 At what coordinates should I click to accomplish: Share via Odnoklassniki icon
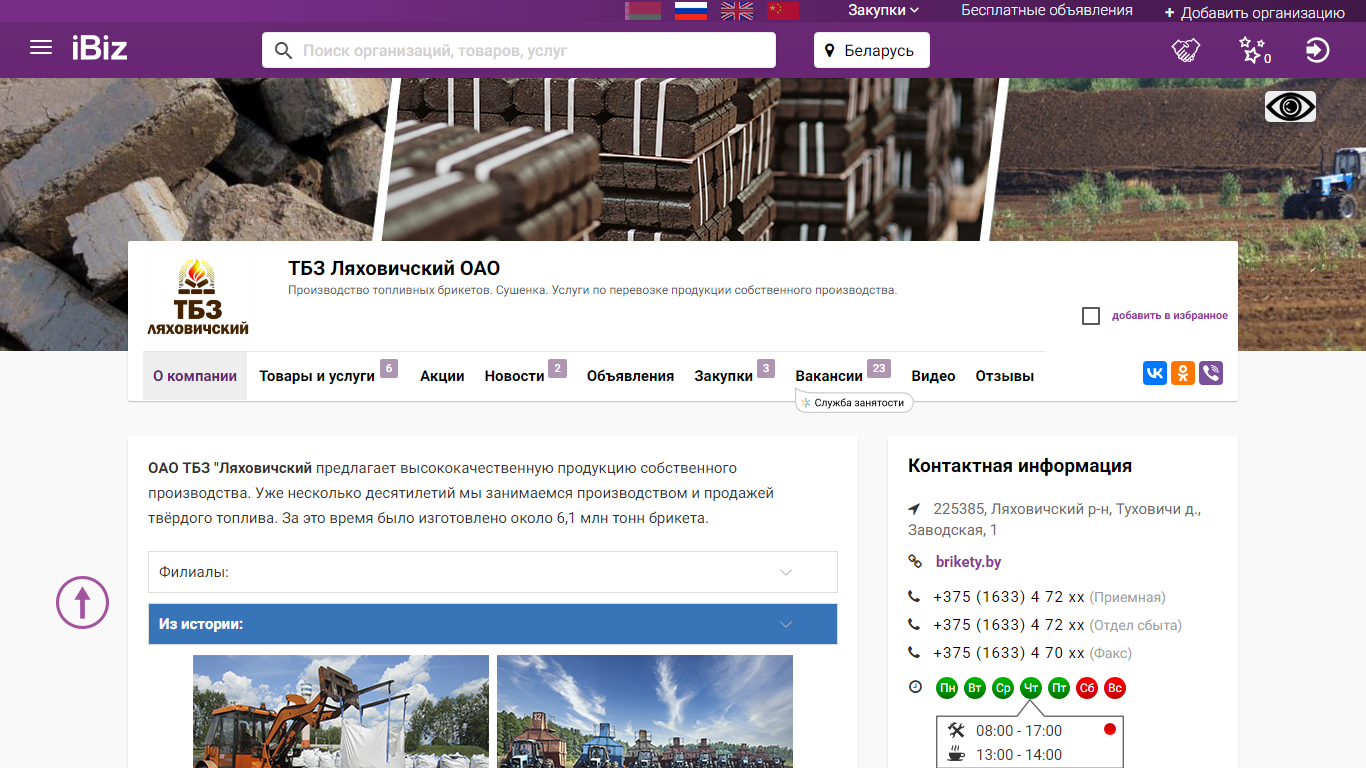click(x=1183, y=373)
